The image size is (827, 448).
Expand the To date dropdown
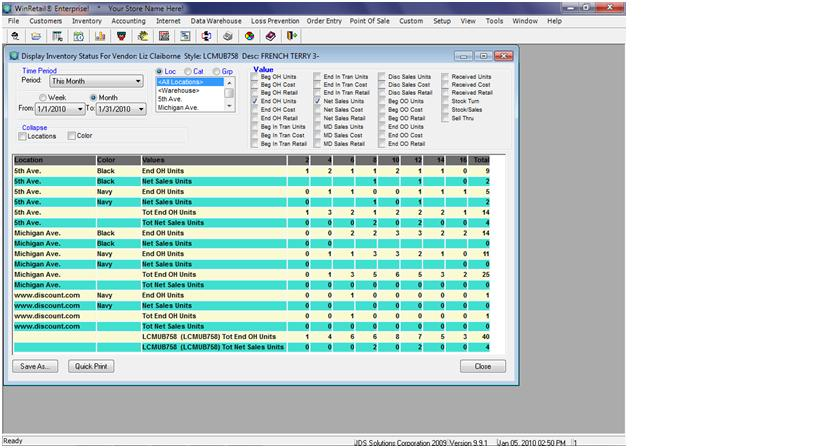pyautogui.click(x=141, y=109)
